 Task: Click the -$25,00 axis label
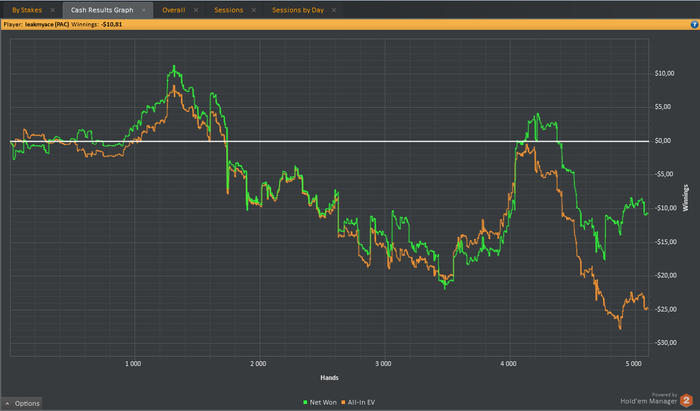666,309
